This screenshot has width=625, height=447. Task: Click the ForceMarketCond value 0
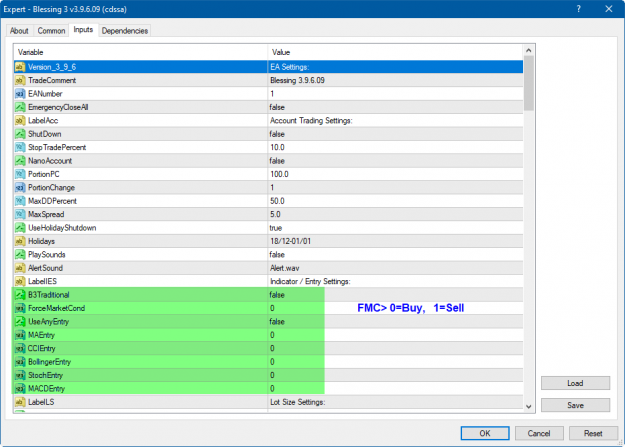coord(272,308)
